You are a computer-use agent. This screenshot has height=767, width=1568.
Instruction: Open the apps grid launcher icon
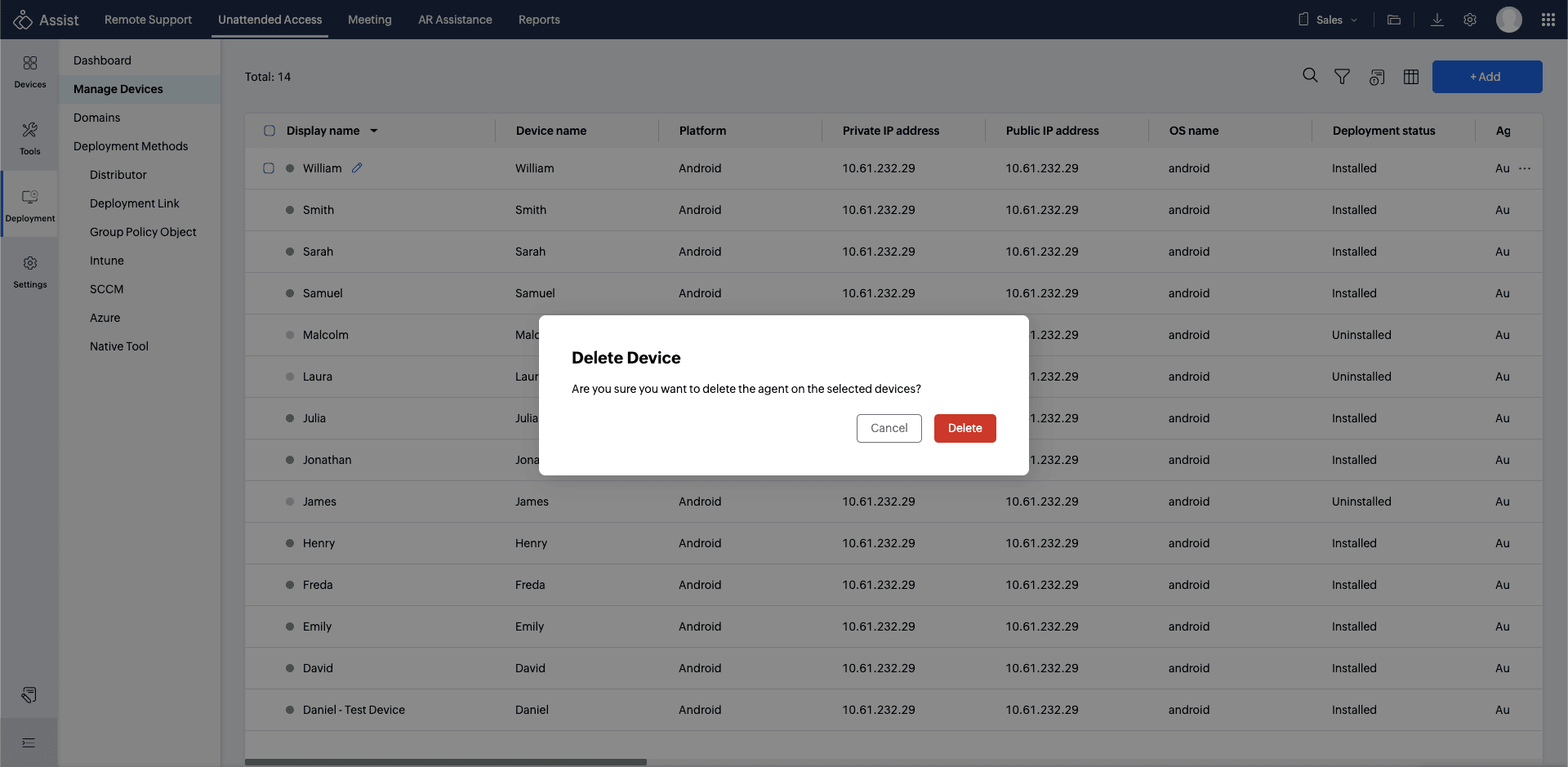coord(1548,20)
